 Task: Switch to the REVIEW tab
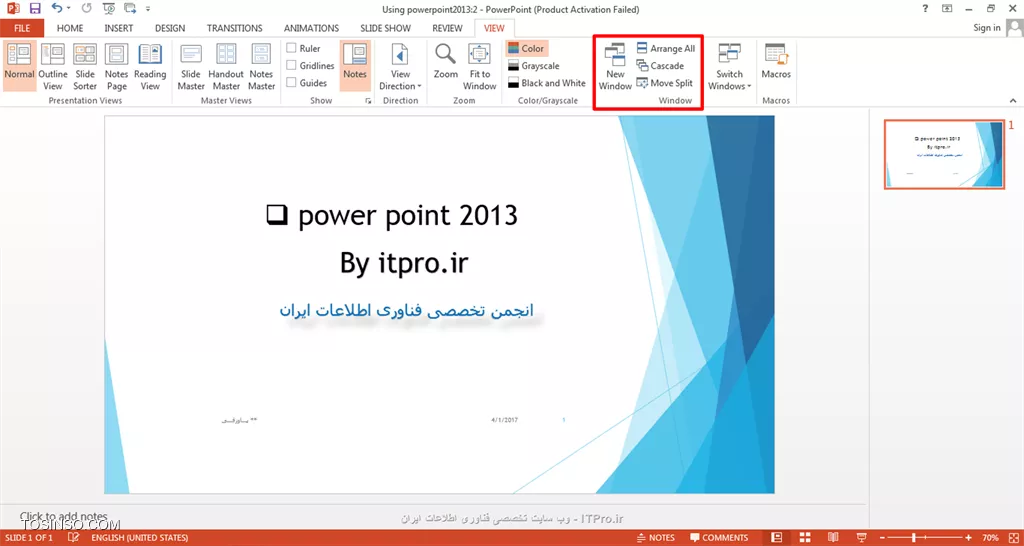pos(447,28)
